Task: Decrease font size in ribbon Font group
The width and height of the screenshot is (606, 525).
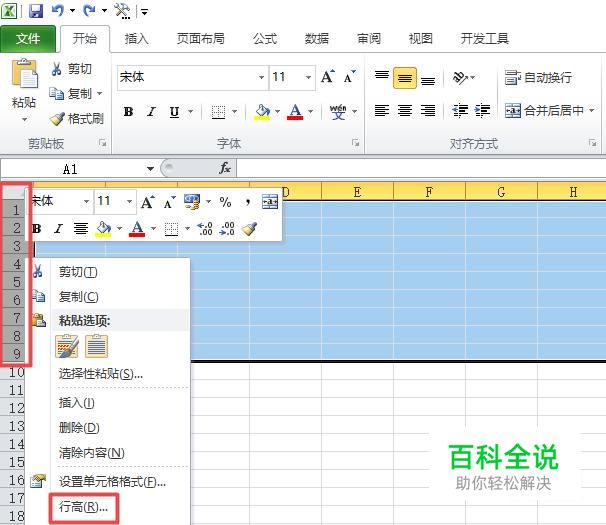Action: (349, 77)
